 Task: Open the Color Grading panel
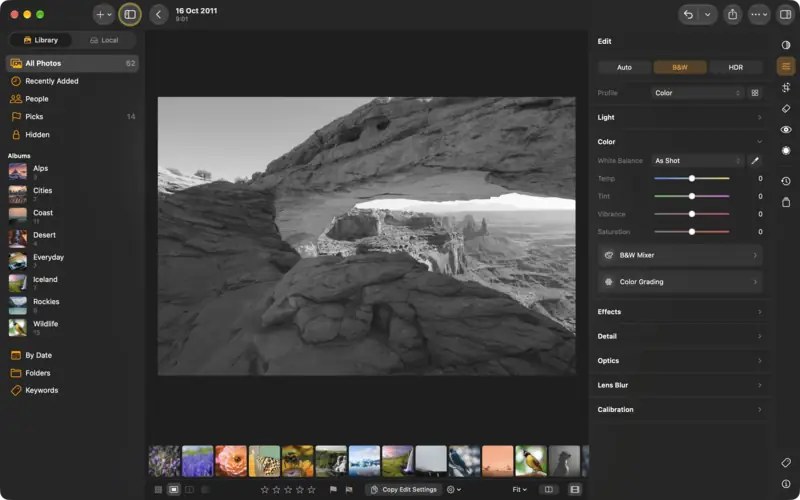(x=680, y=282)
